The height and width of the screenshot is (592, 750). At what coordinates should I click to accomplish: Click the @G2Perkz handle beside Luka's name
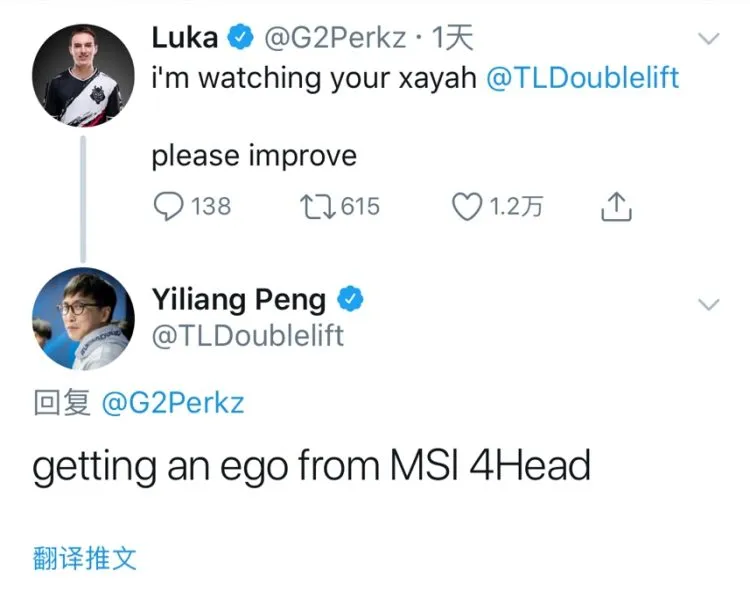point(335,38)
